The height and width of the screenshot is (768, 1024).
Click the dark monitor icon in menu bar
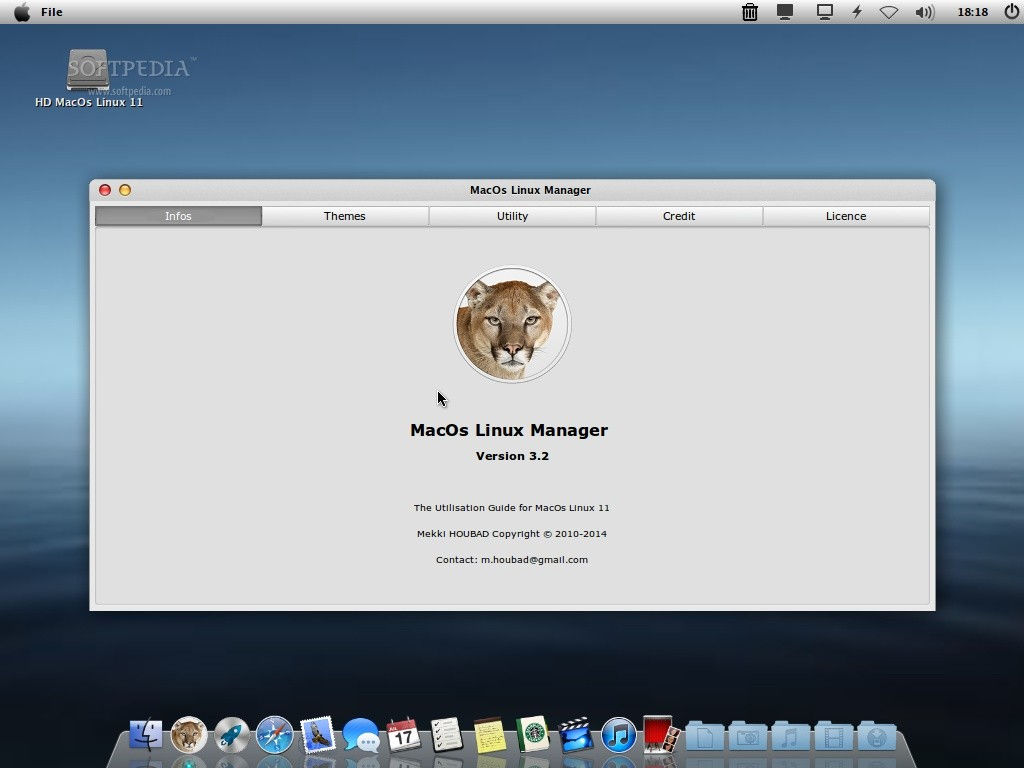pyautogui.click(x=785, y=12)
